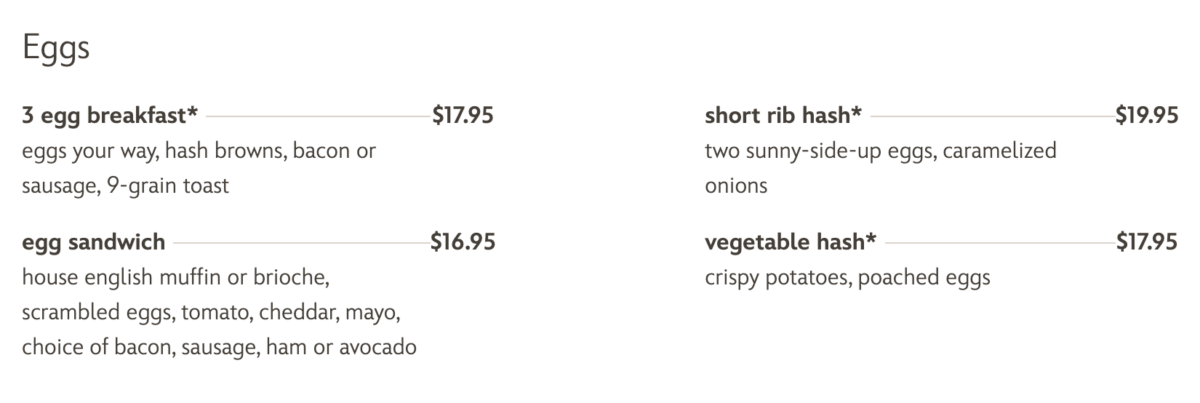Click the $19.95 short rib hash price

point(1147,116)
